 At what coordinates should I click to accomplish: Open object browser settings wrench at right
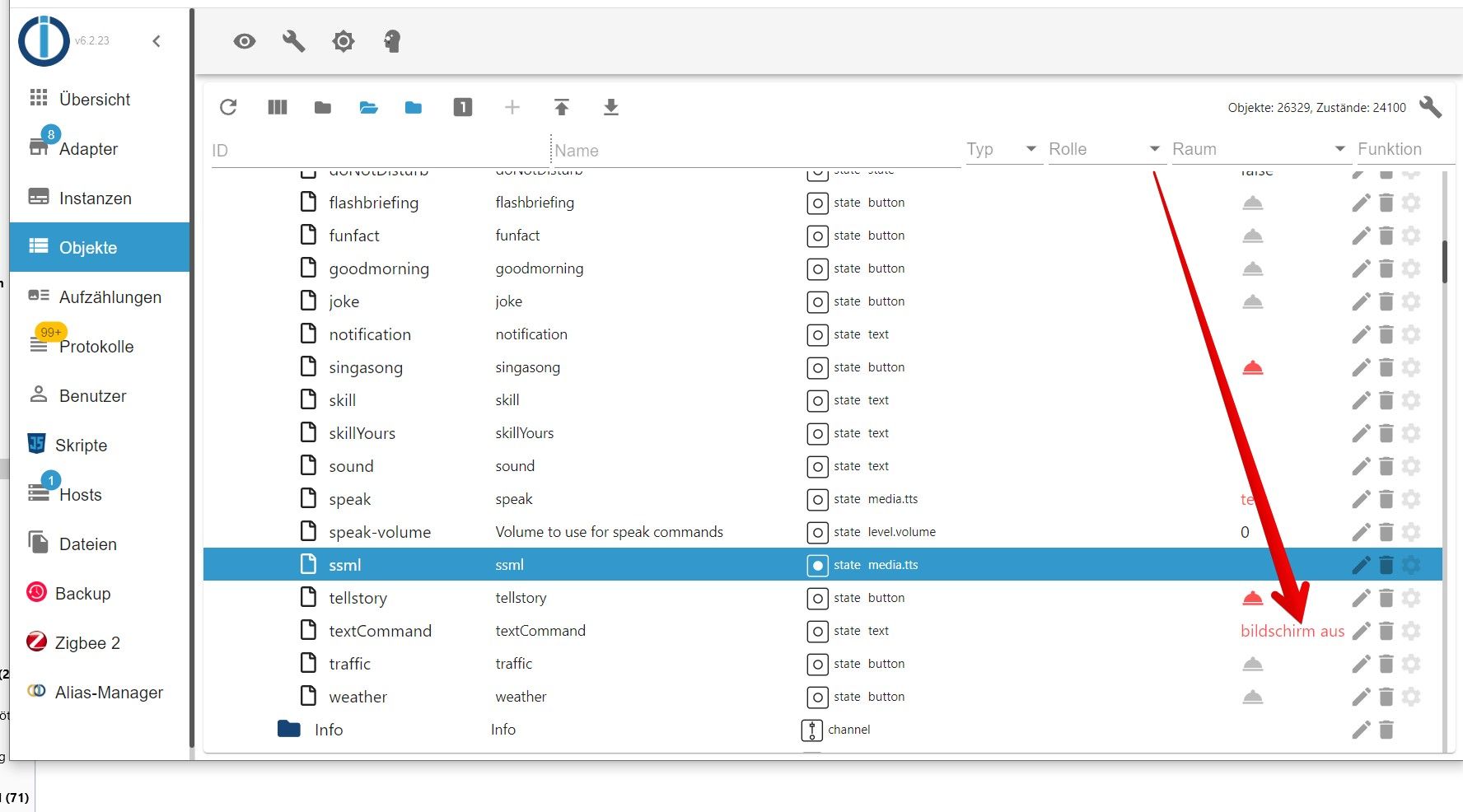(x=1431, y=107)
